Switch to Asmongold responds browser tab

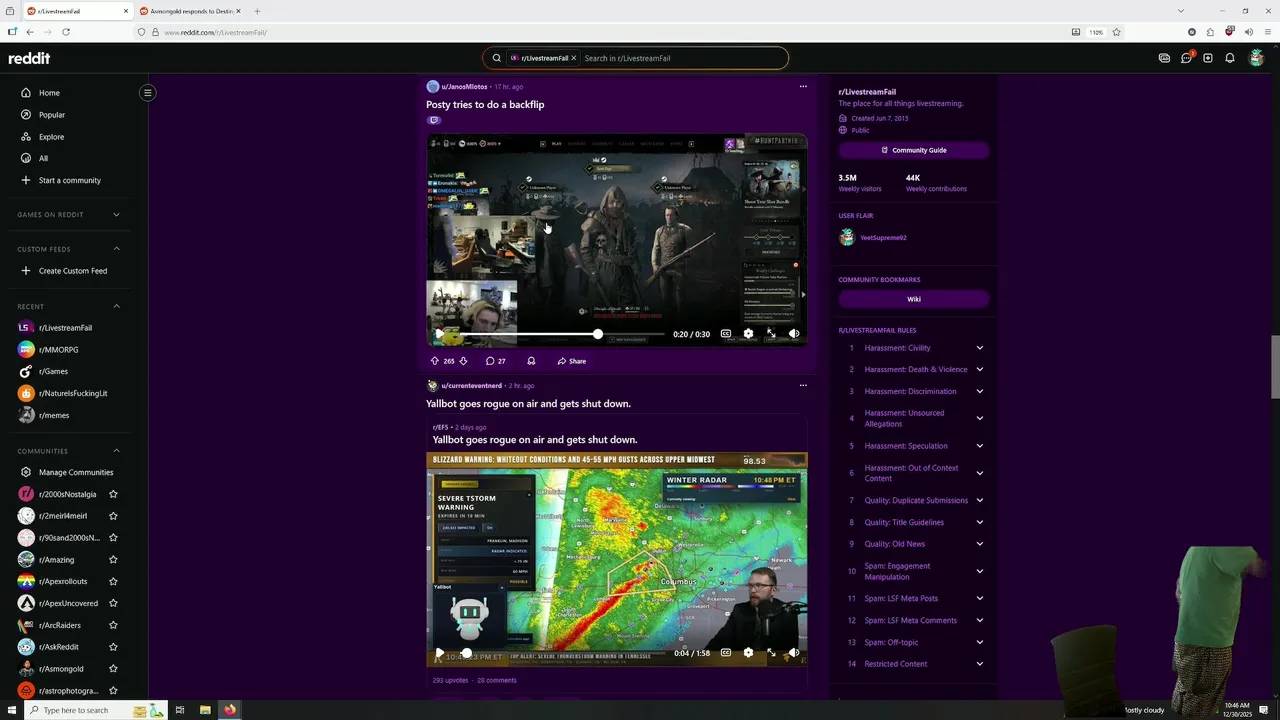(190, 11)
